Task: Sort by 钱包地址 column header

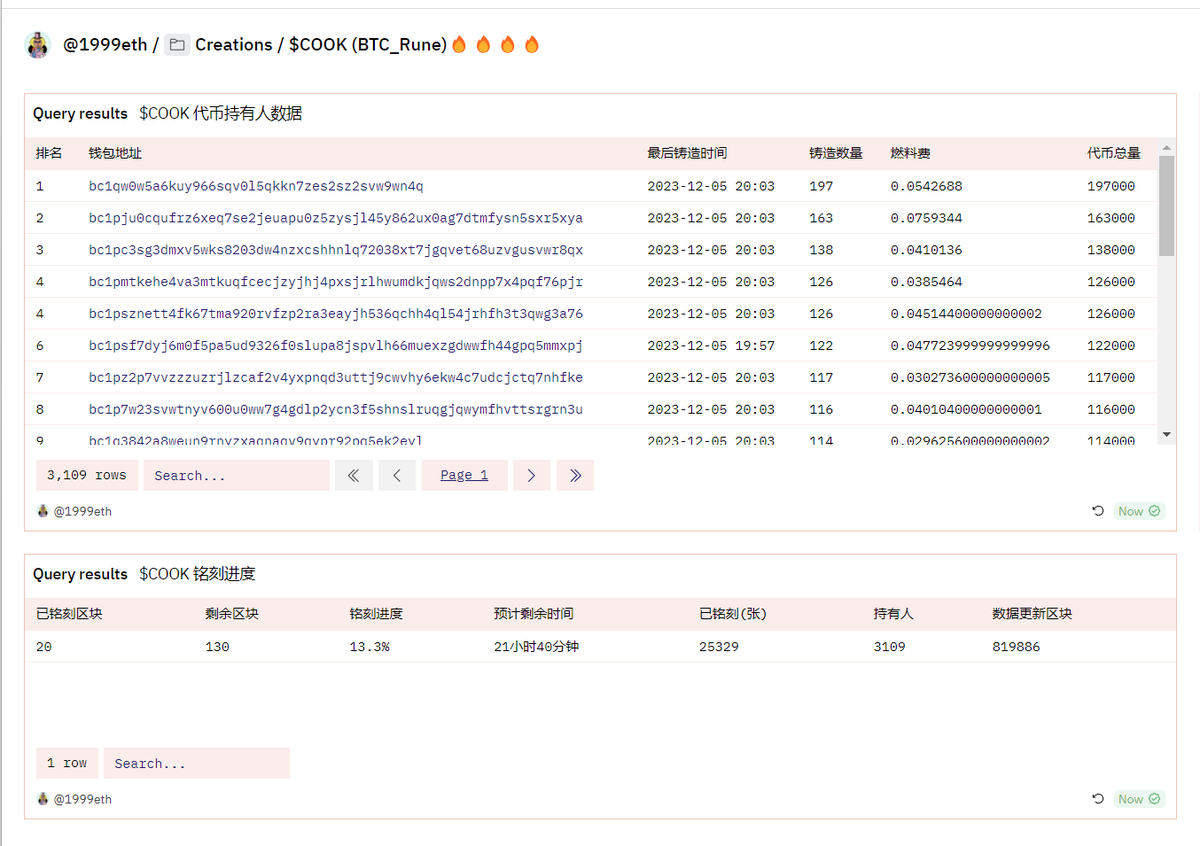Action: [x=115, y=153]
